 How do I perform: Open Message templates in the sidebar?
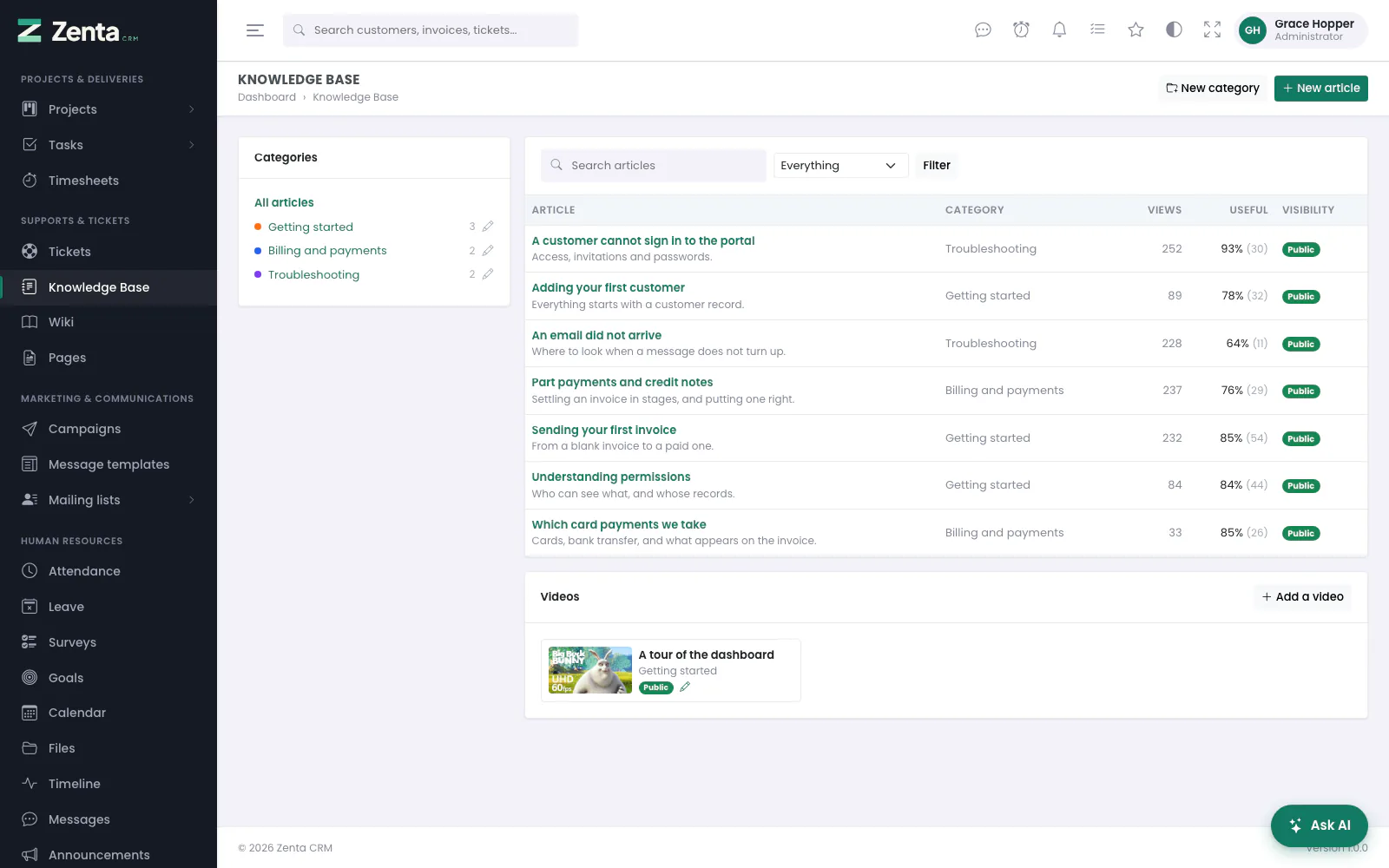(x=109, y=464)
